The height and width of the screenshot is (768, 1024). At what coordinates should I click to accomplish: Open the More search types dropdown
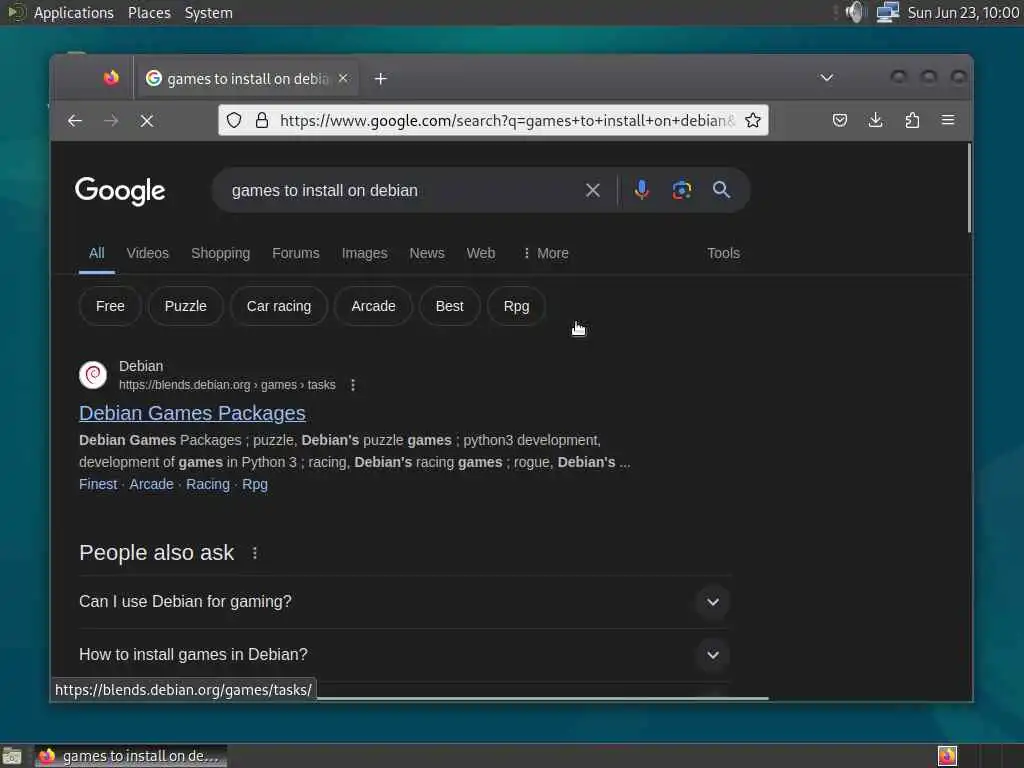(x=546, y=253)
